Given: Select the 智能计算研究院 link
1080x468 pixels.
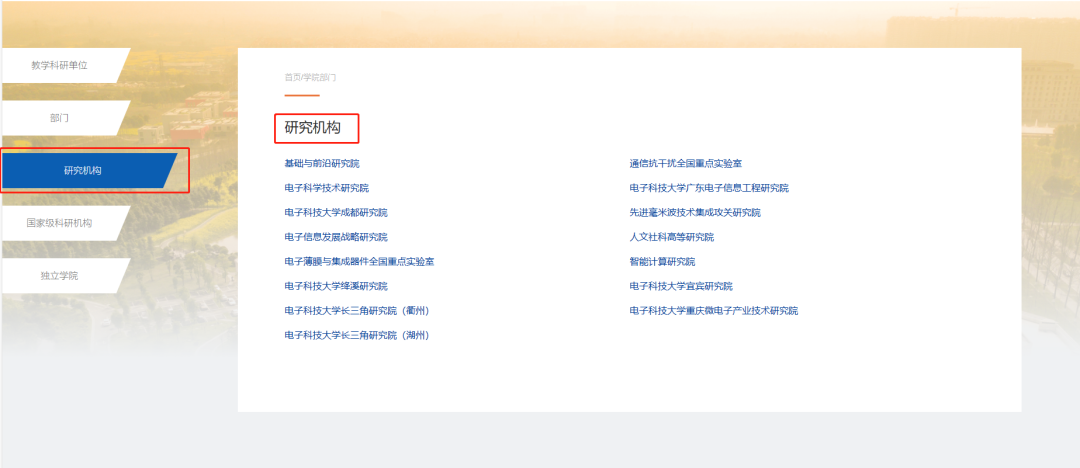Looking at the screenshot, I should click(x=662, y=262).
